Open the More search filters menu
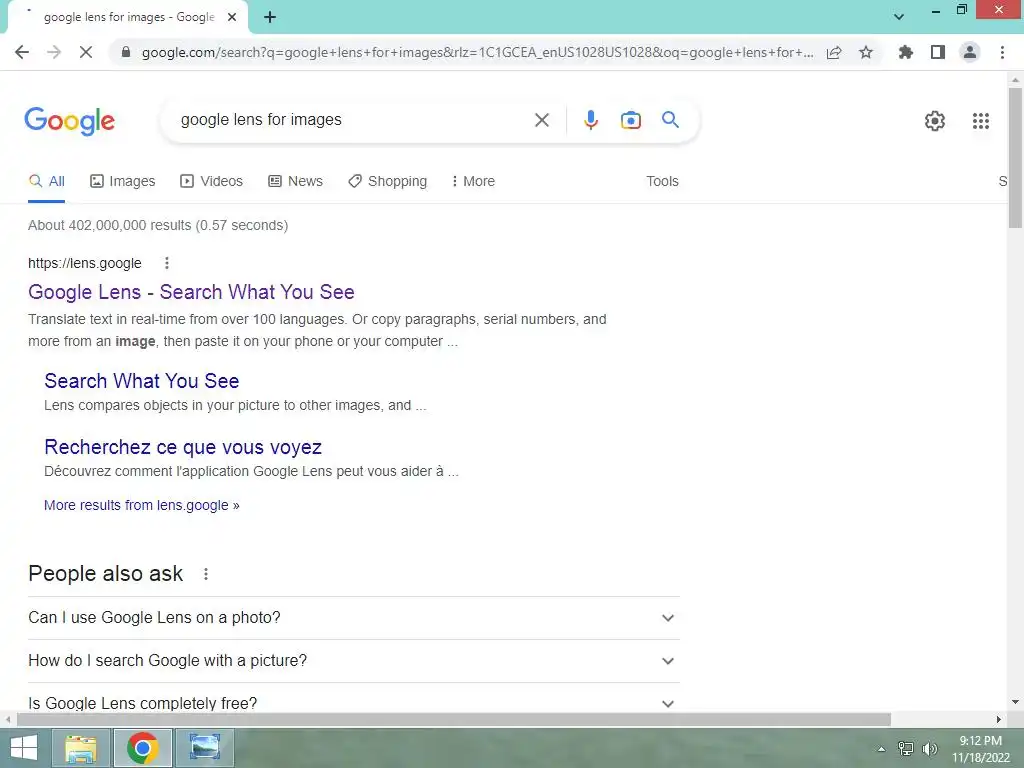This screenshot has height=768, width=1024. point(473,182)
